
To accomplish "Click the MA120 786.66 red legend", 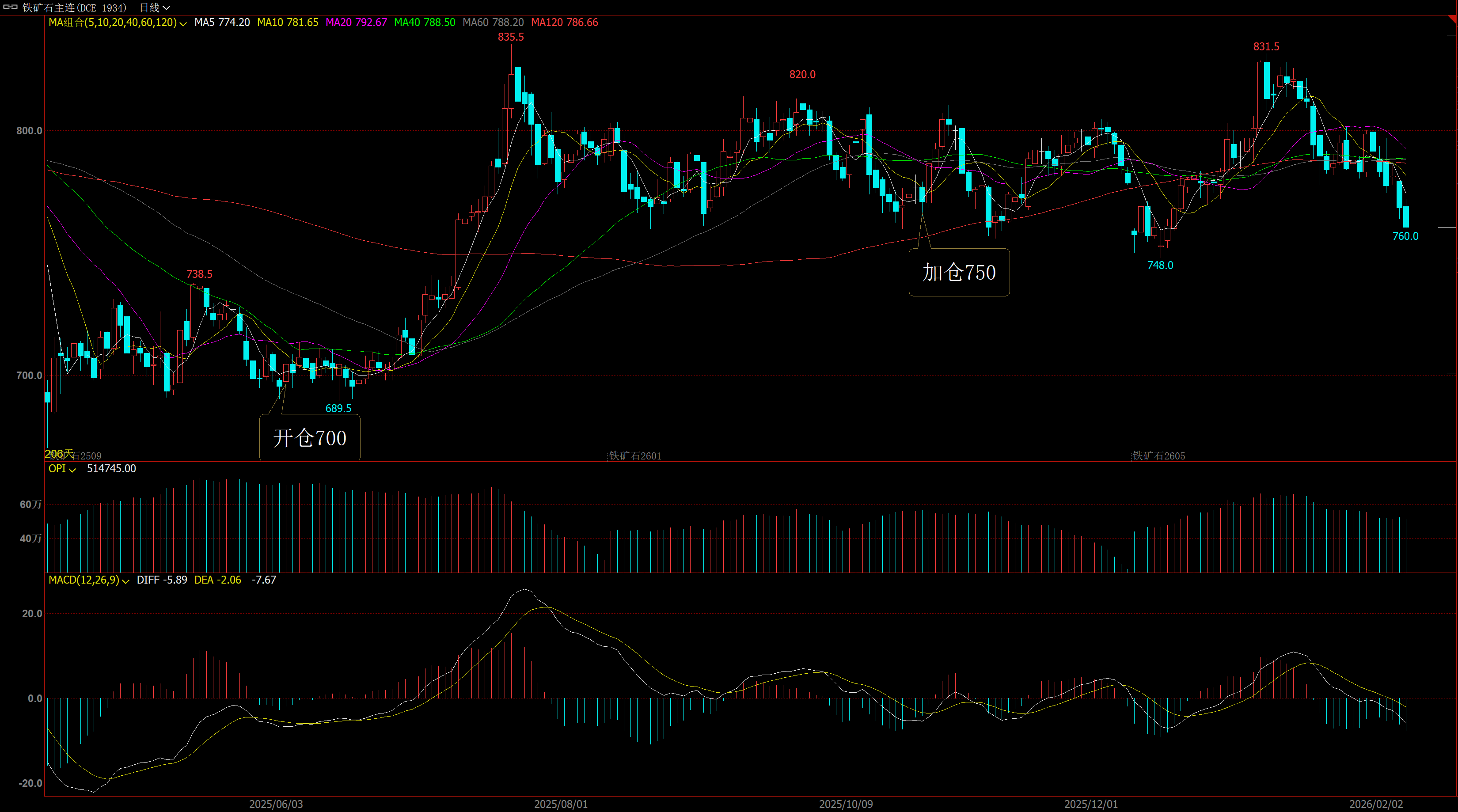I will tap(564, 22).
